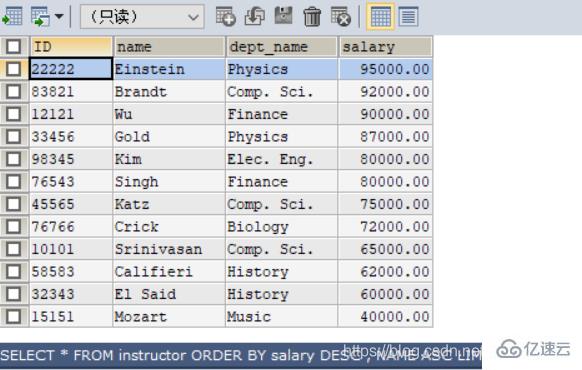This screenshot has height=370, width=582.
Task: Tick the select-all checkbox in the header
Action: click(x=14, y=47)
